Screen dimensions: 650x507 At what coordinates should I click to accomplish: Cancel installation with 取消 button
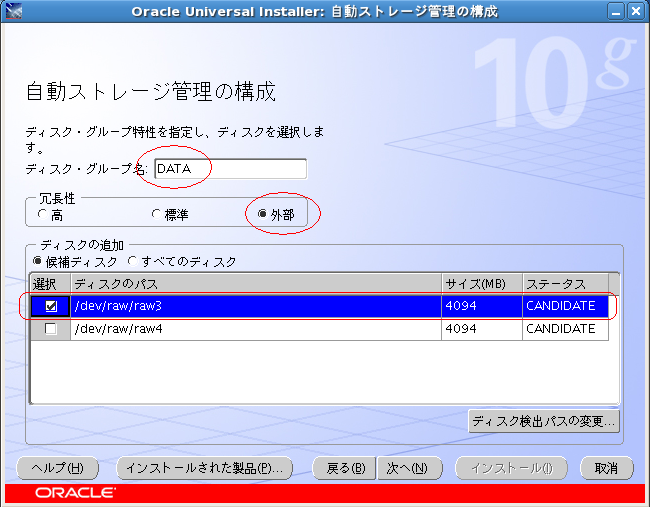606,468
